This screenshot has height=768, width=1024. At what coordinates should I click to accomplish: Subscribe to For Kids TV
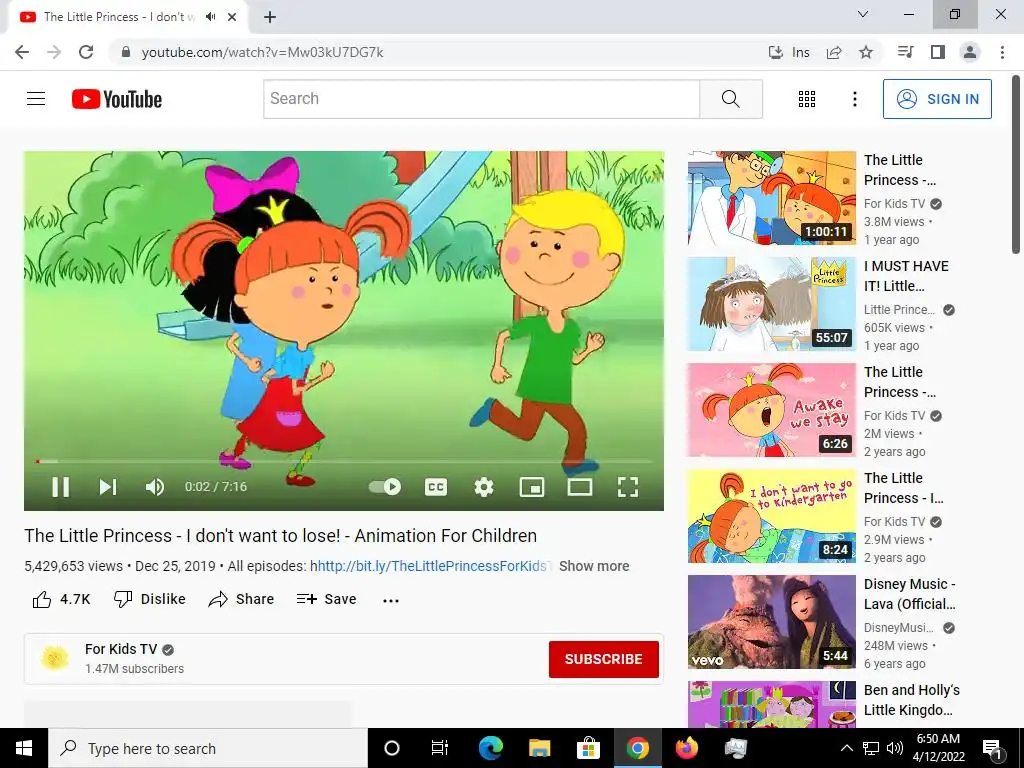(603, 659)
